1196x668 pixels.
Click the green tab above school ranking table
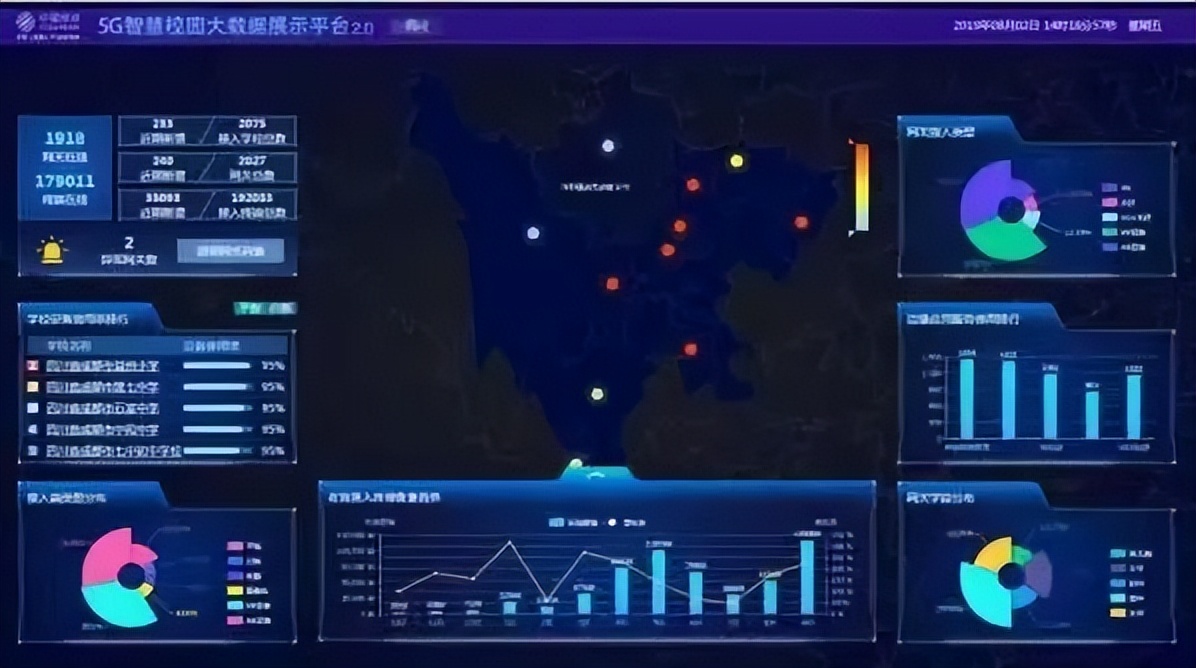pyautogui.click(x=265, y=308)
